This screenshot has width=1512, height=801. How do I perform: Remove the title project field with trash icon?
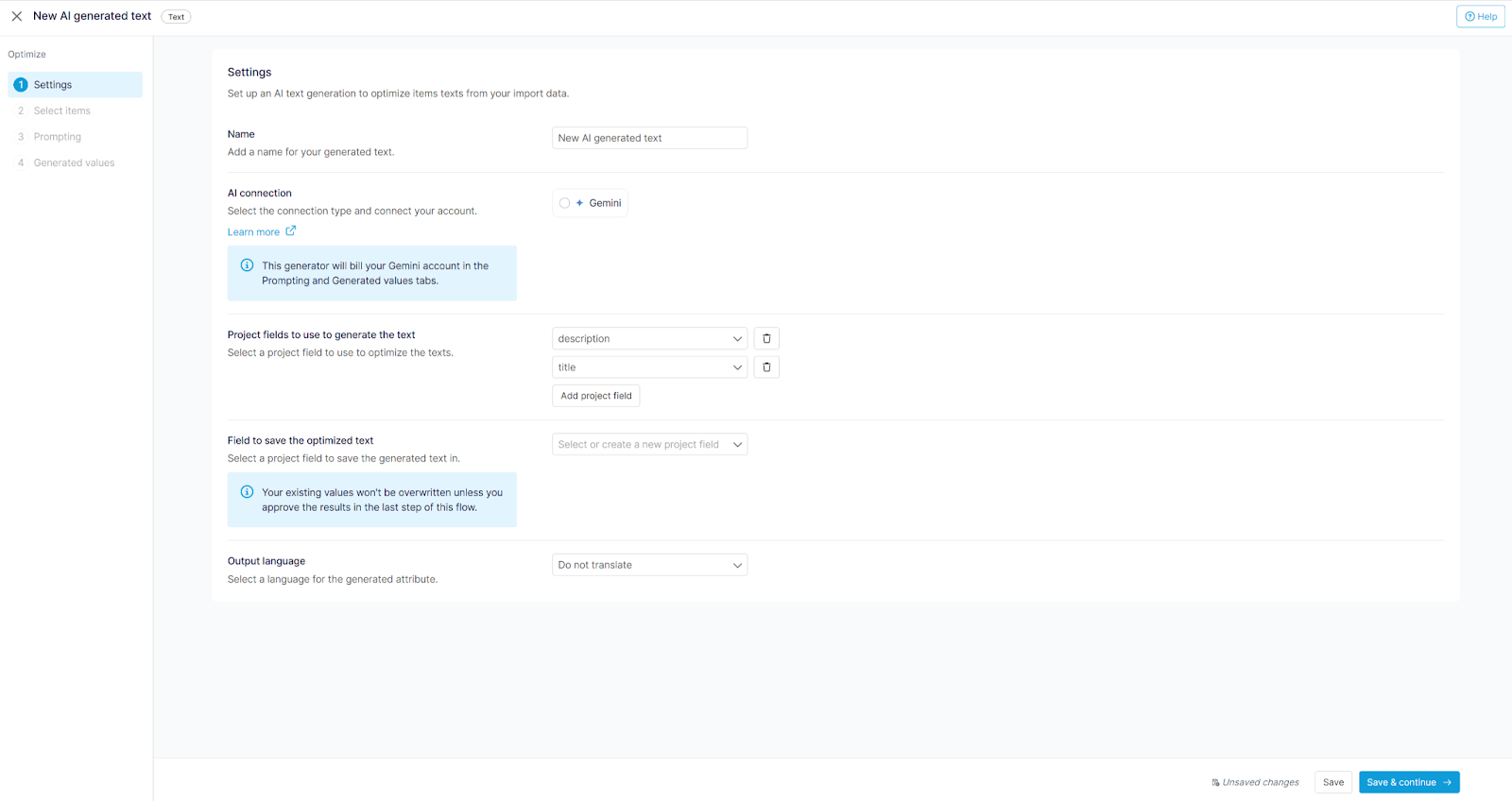pos(766,367)
